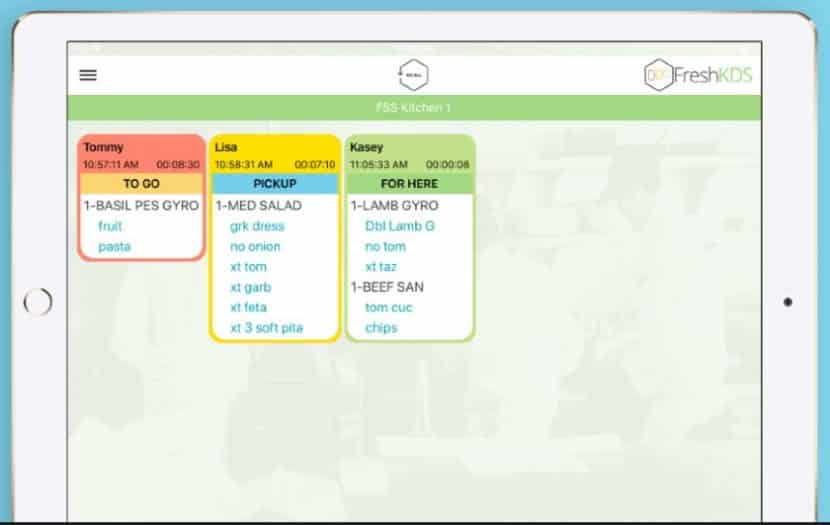This screenshot has height=525, width=830.
Task: Click the FreshKDS logo
Action: coord(698,76)
